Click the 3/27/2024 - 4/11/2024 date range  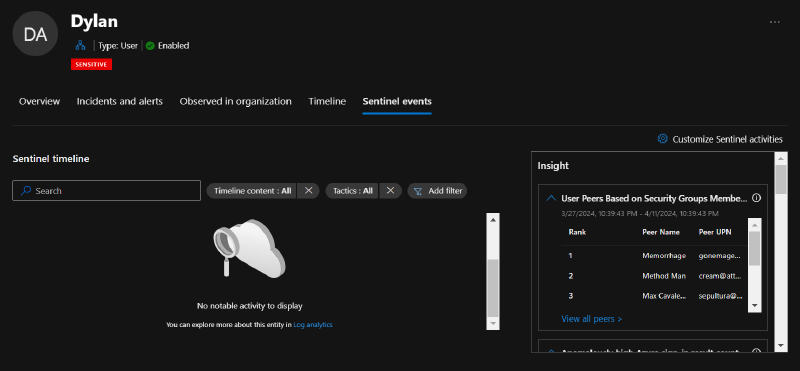click(640, 213)
